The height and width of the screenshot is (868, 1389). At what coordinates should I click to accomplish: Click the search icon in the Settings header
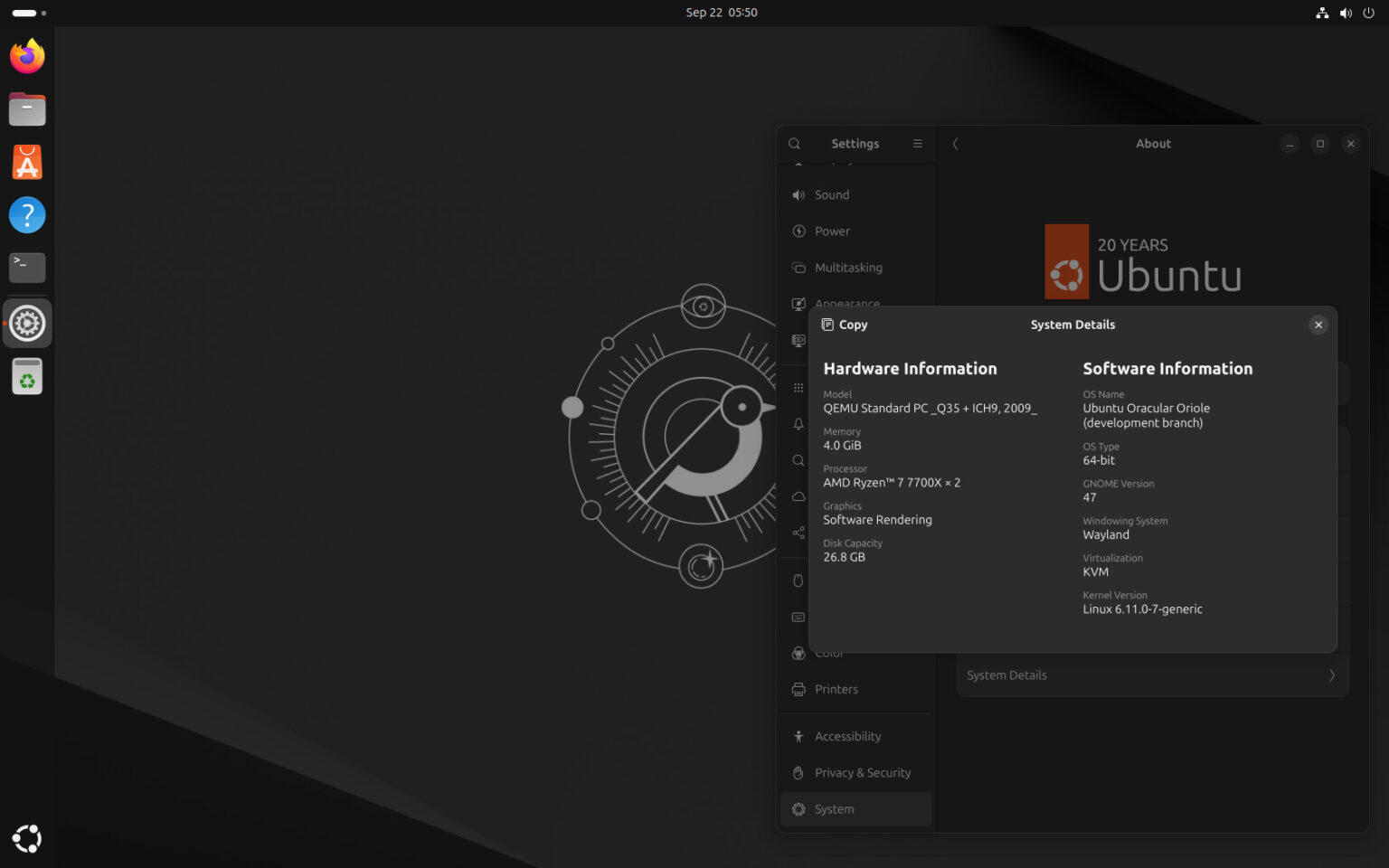(794, 144)
